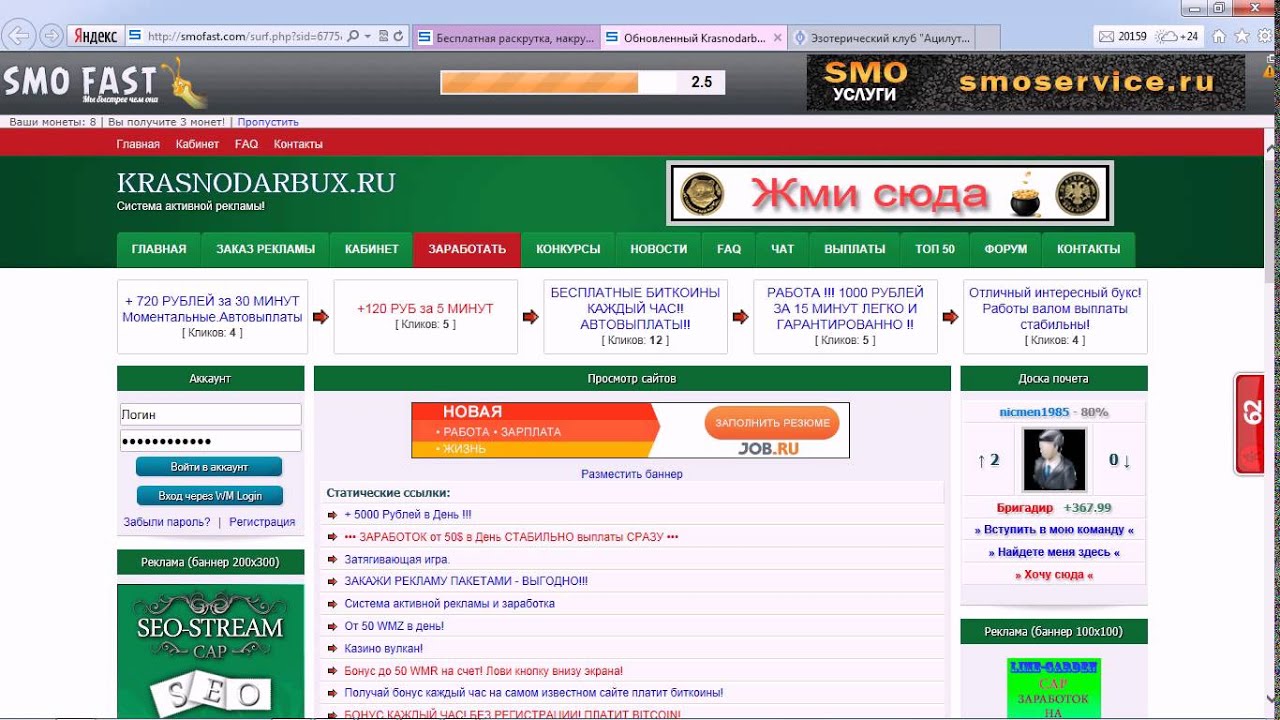Close the 'Обновленный Krasnodarb...' tab
The image size is (1280, 720).
tap(779, 38)
